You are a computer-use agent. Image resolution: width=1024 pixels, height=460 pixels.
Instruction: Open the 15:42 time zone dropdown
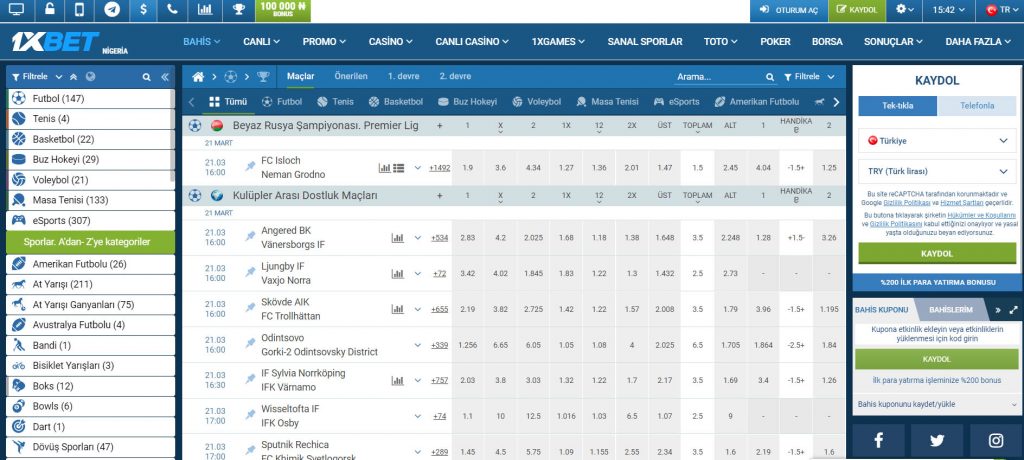point(949,10)
